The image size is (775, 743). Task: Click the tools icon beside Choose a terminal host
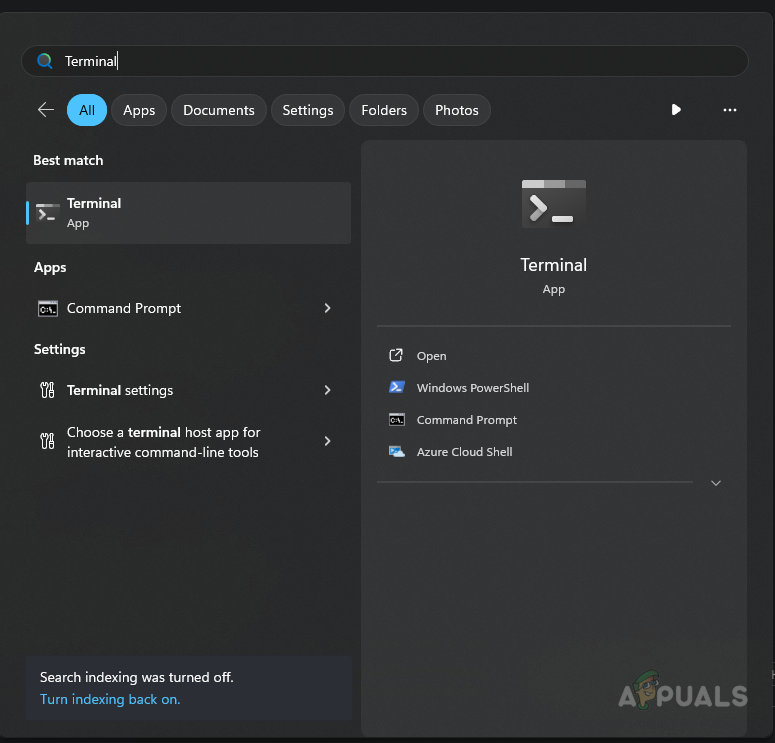click(x=47, y=441)
